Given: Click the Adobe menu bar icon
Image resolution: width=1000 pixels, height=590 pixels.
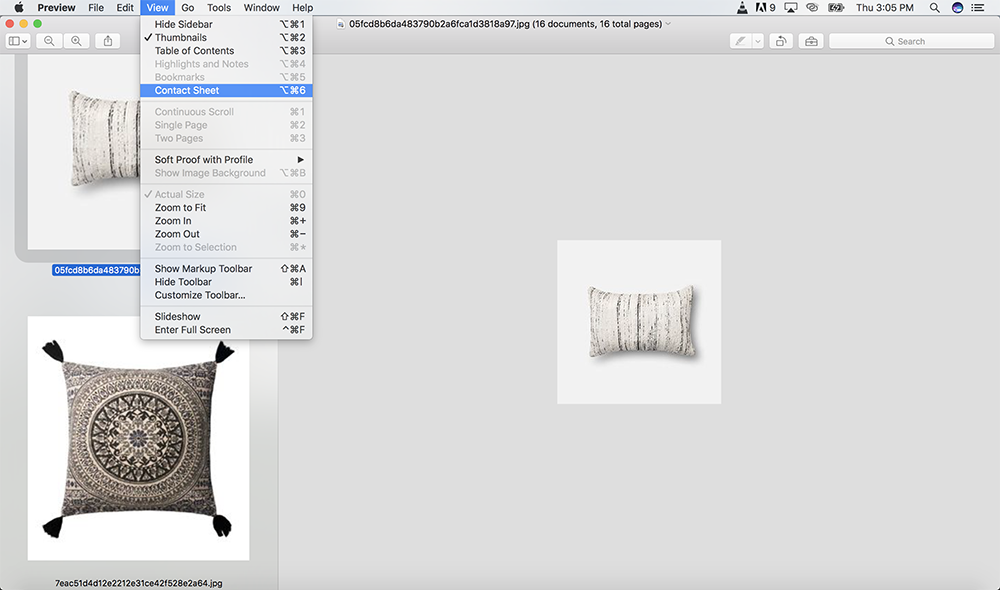Looking at the screenshot, I should (x=765, y=8).
